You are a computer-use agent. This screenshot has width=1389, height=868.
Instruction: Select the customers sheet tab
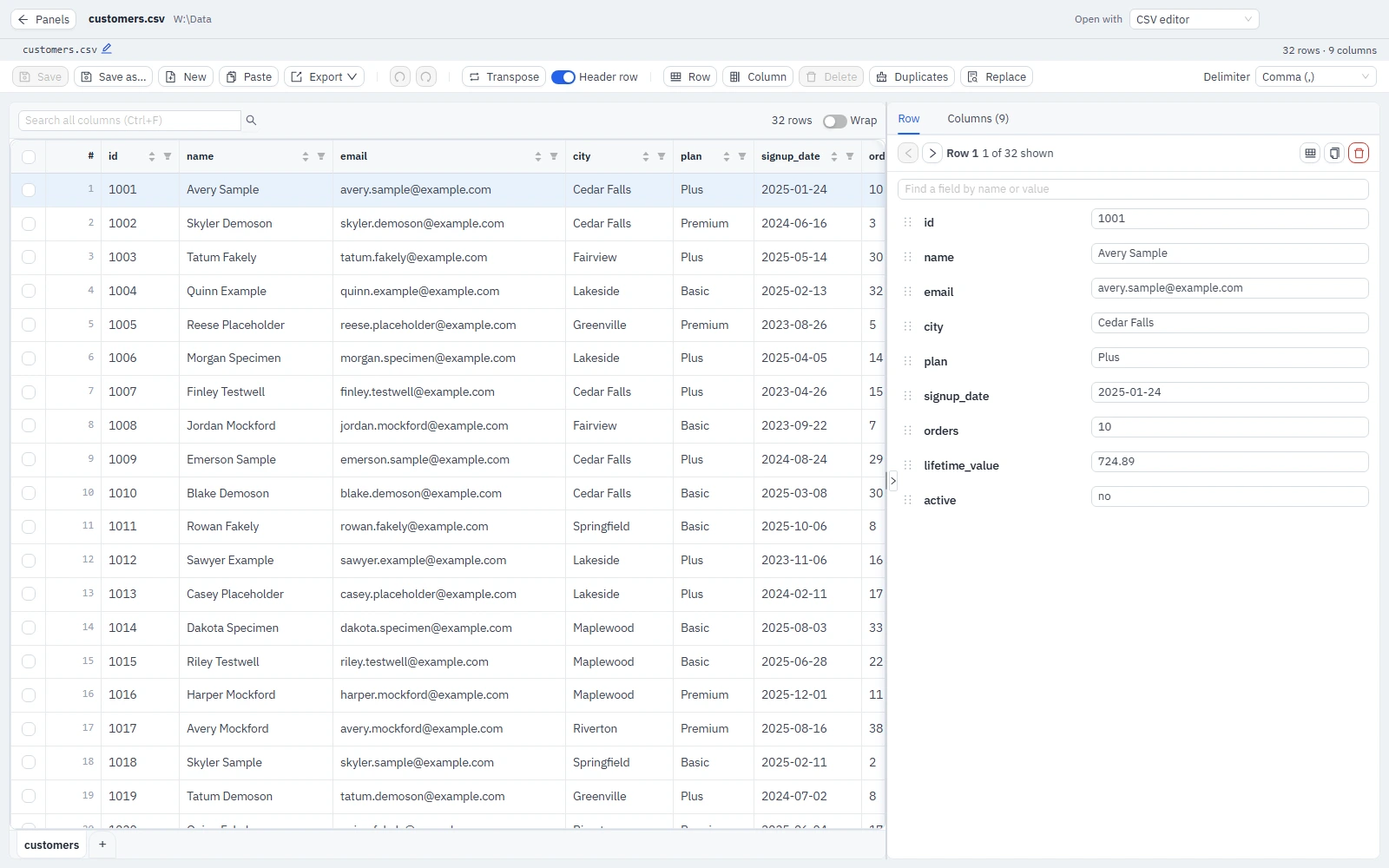(x=51, y=845)
